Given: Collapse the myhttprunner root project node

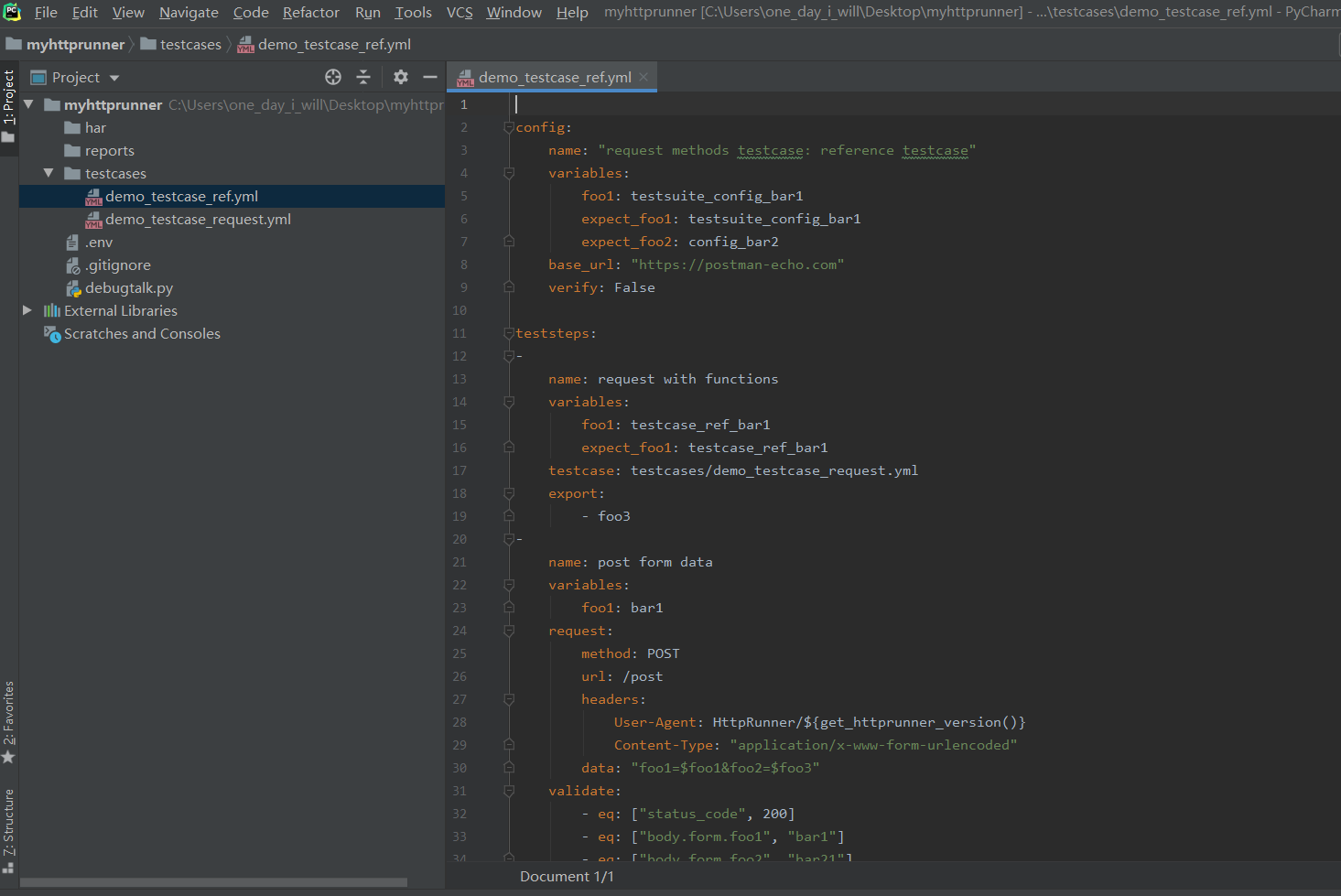Looking at the screenshot, I should pyautogui.click(x=28, y=104).
